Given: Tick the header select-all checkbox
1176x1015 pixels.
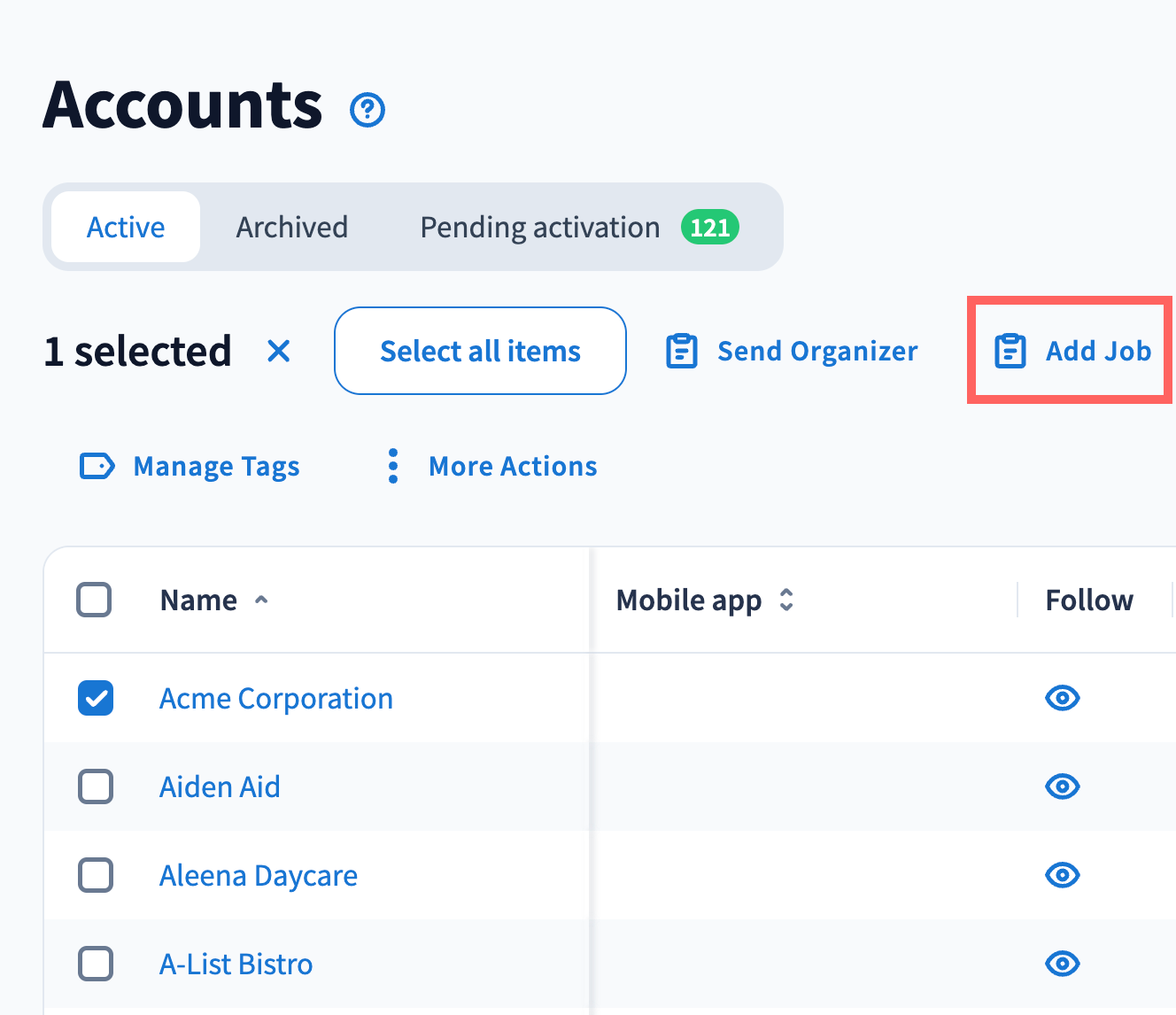Looking at the screenshot, I should point(94,600).
